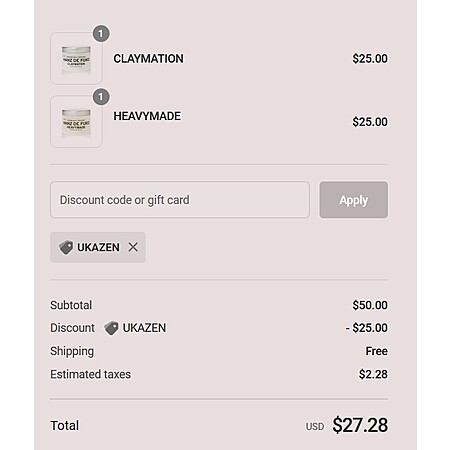The image size is (450, 450).
Task: Remove the UKAZEN discount code
Action: 133,247
